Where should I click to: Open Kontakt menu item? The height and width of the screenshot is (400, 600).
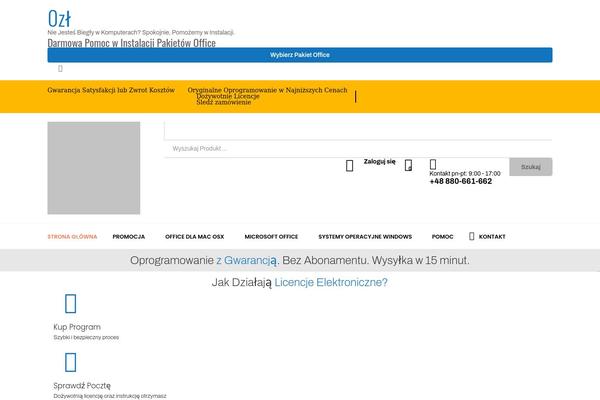point(492,237)
